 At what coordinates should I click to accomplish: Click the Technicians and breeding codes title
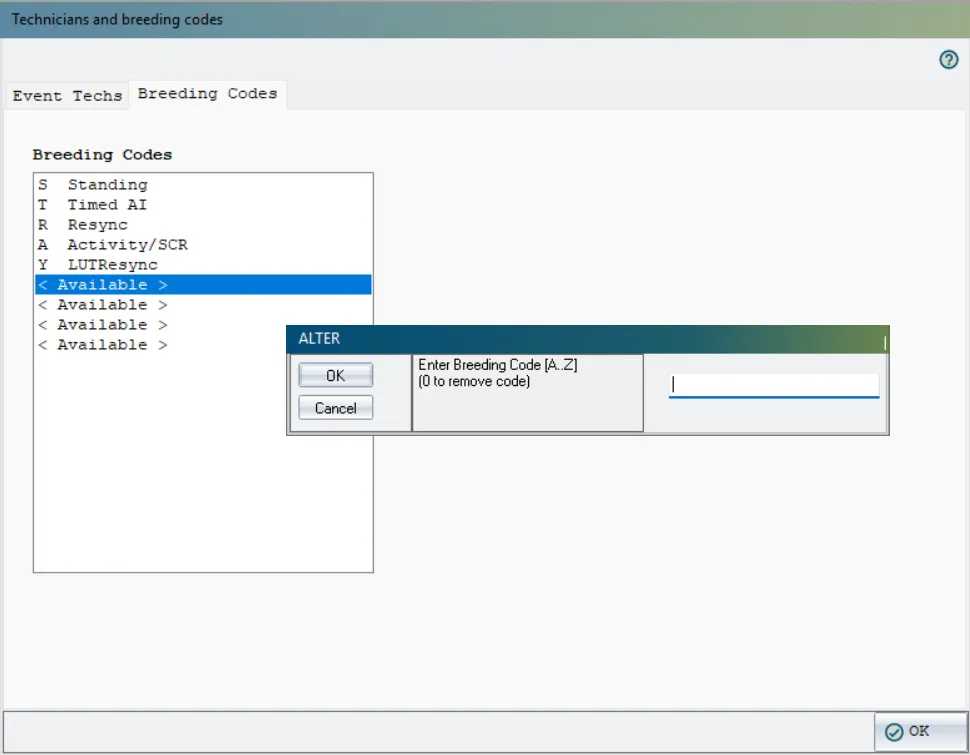117,20
